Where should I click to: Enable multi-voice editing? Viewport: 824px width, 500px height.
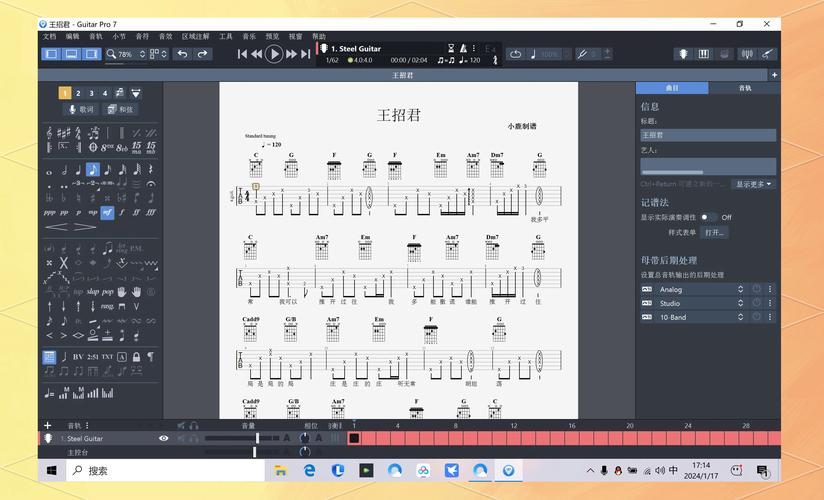tap(120, 93)
